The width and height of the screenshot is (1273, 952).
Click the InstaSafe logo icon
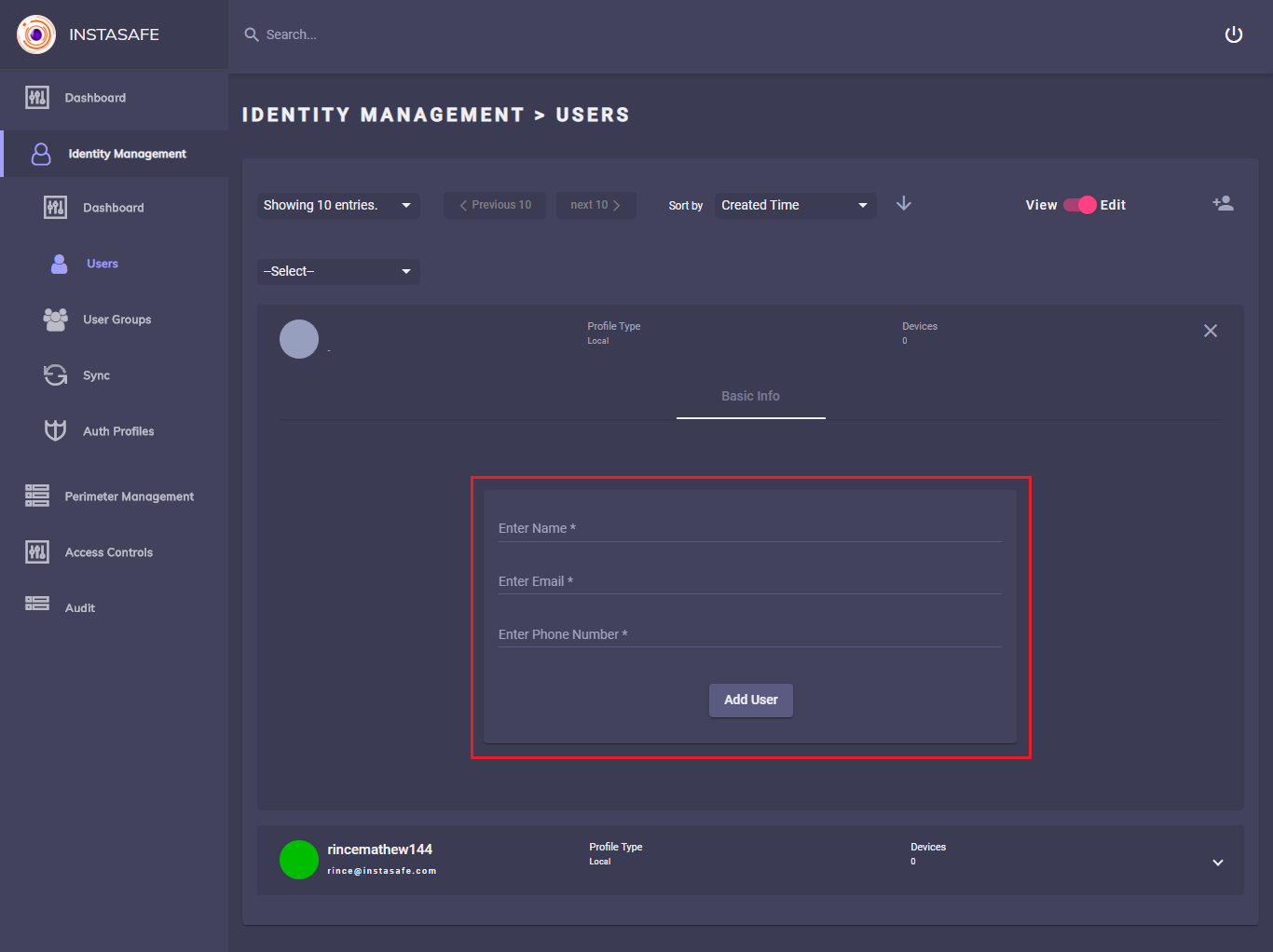point(36,34)
